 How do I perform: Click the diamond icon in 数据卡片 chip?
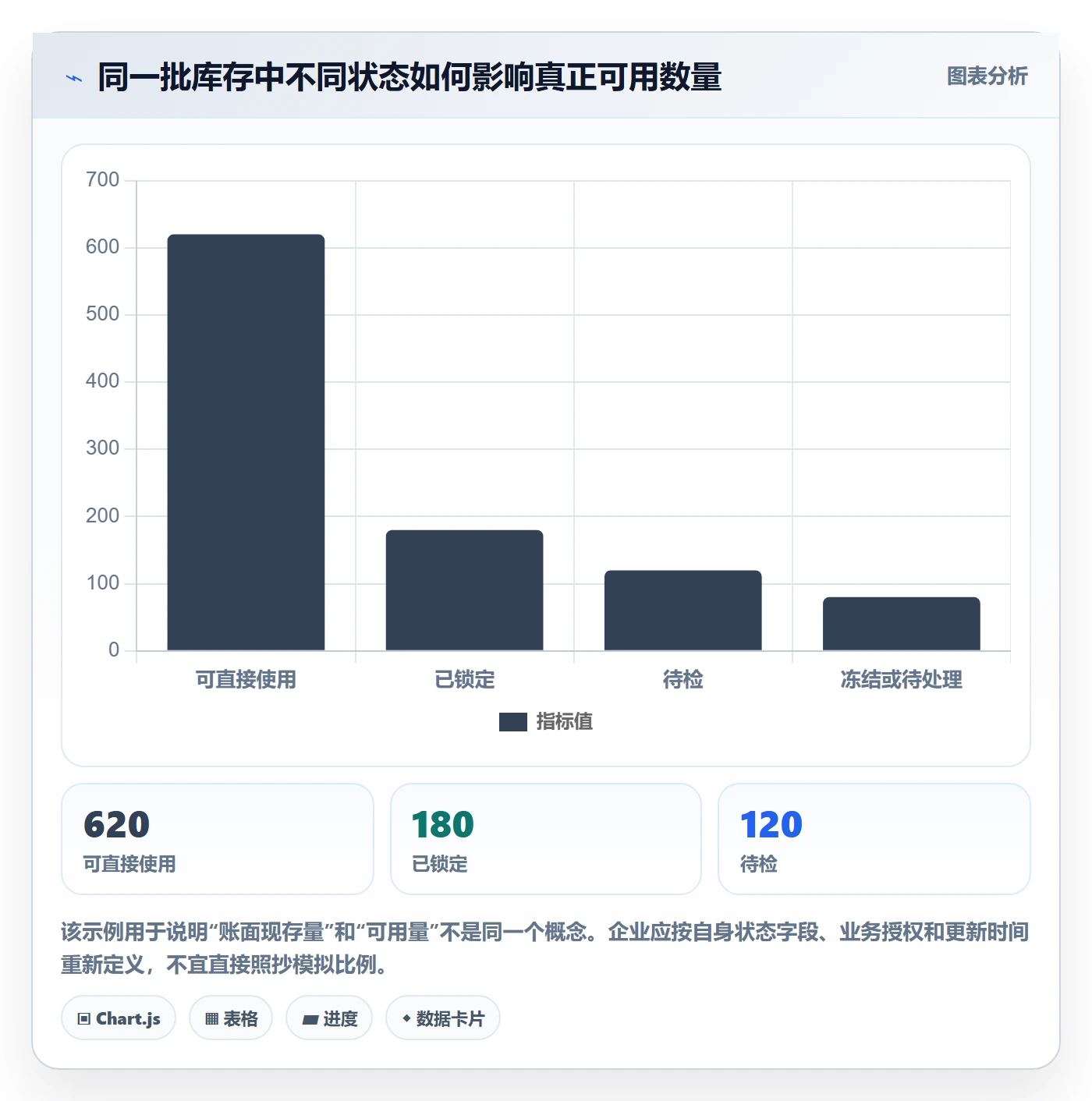pos(406,1018)
